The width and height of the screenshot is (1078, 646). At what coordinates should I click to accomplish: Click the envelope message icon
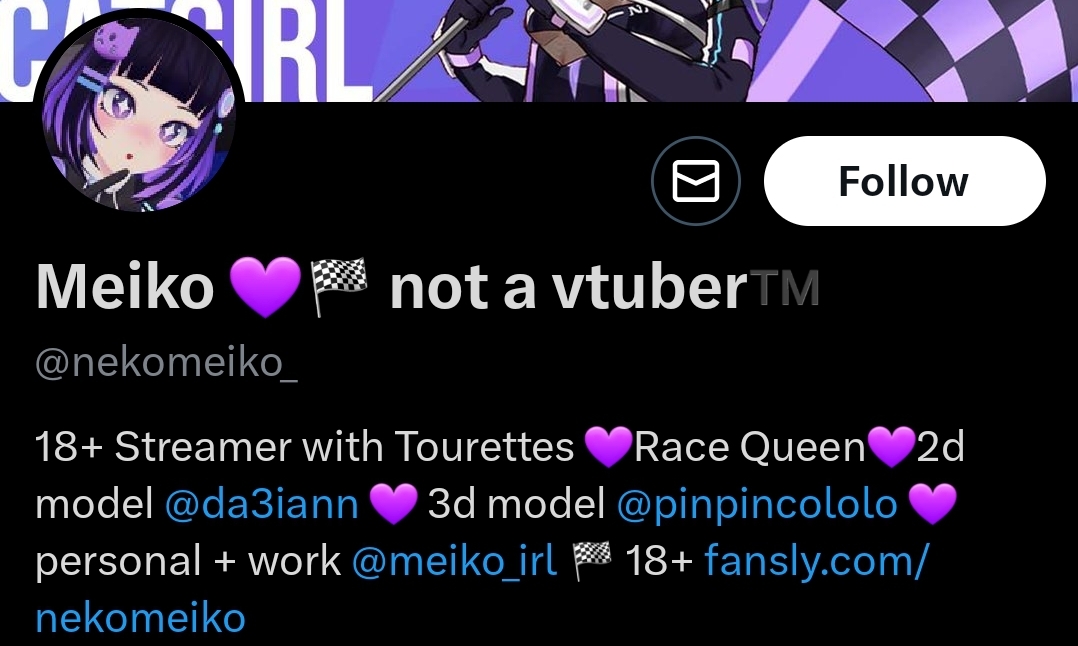pyautogui.click(x=695, y=181)
